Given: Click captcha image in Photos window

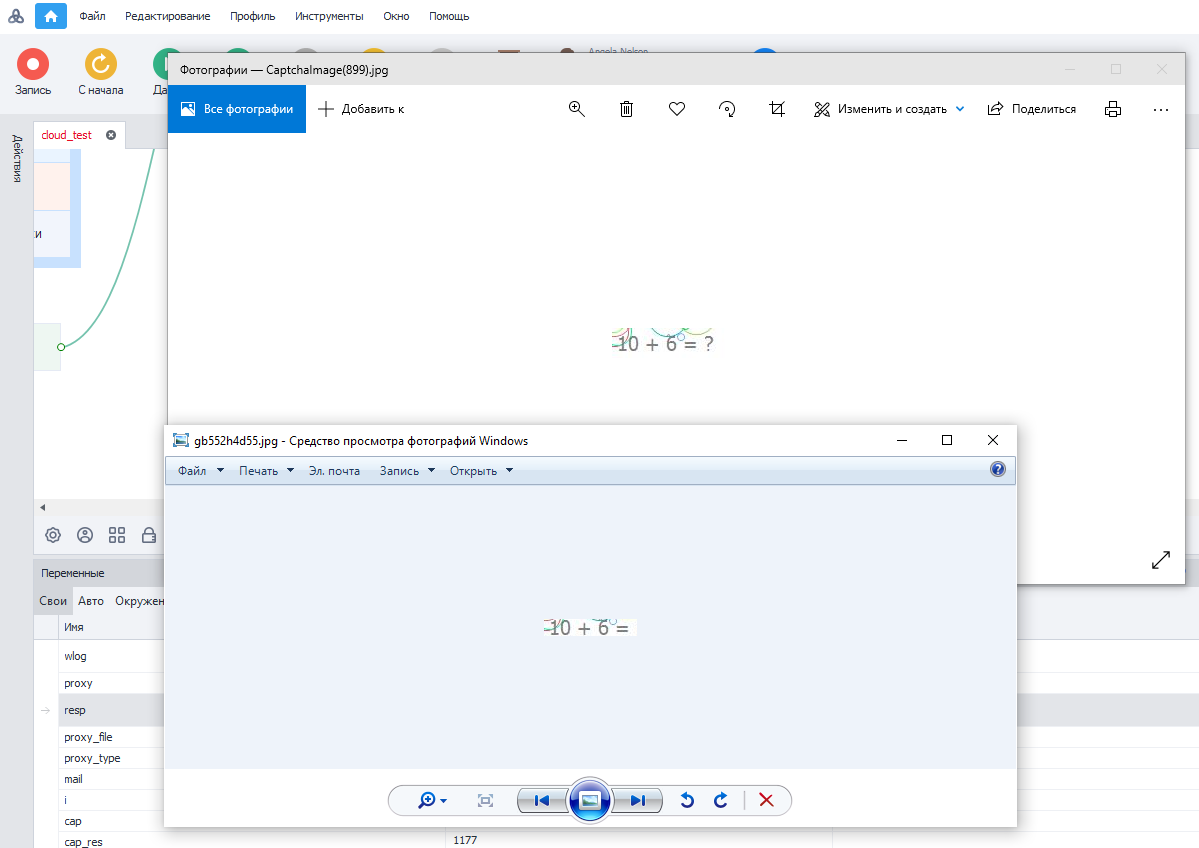Looking at the screenshot, I should tap(664, 341).
